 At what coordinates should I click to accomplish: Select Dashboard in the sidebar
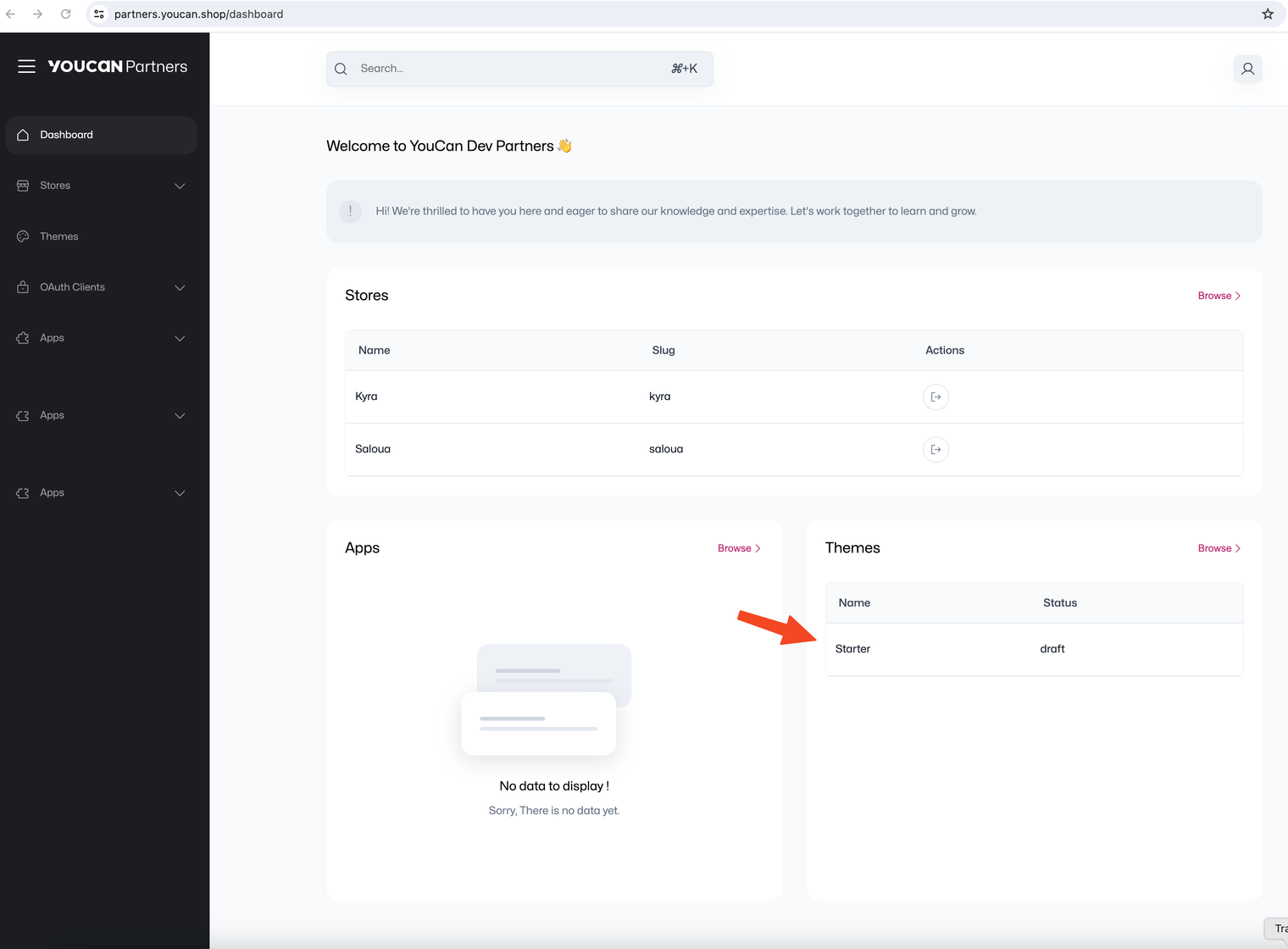click(67, 135)
